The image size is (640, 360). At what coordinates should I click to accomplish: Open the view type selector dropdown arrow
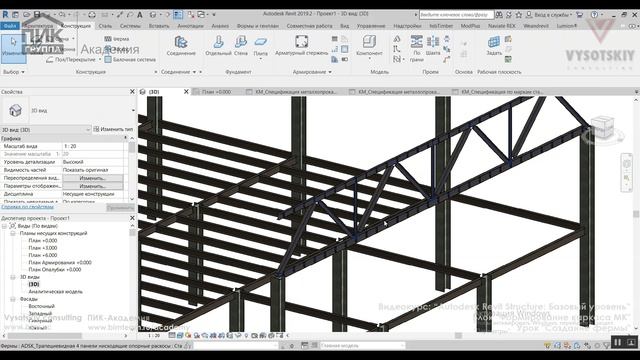[x=133, y=110]
